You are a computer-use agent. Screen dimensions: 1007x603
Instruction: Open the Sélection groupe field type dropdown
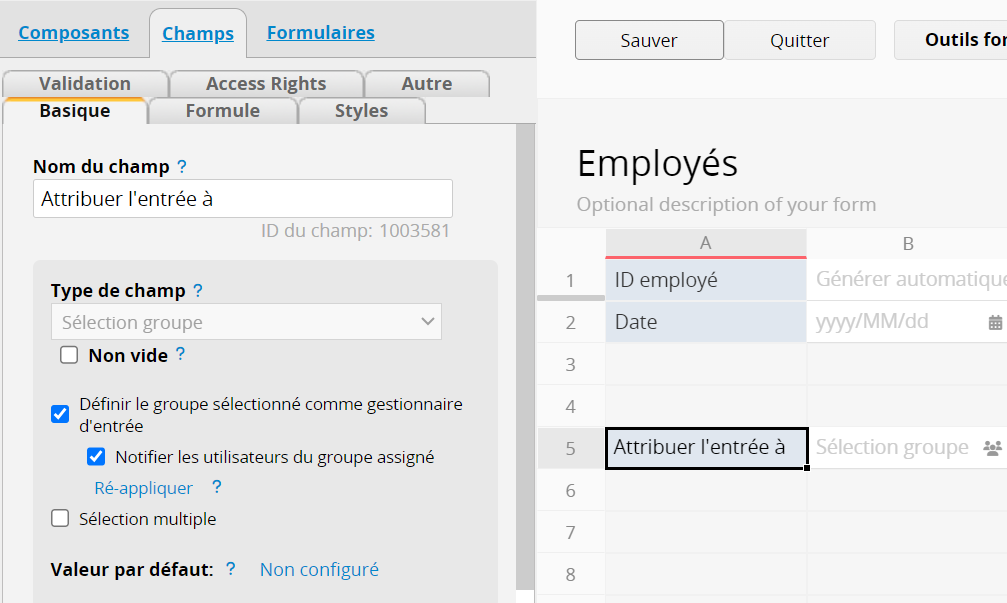(x=246, y=322)
